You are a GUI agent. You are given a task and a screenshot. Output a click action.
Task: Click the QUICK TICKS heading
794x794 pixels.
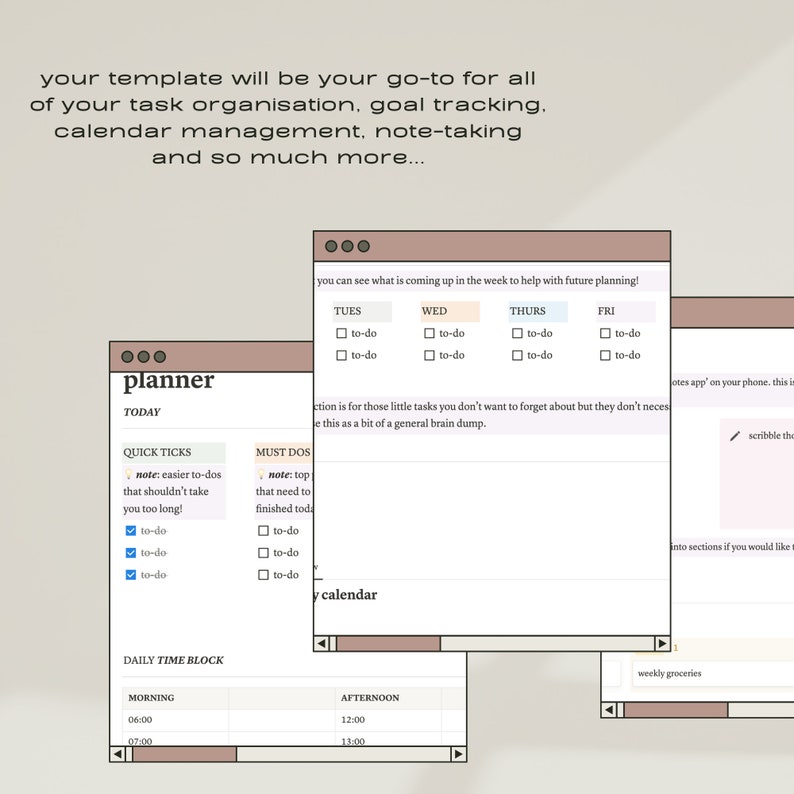tap(174, 453)
